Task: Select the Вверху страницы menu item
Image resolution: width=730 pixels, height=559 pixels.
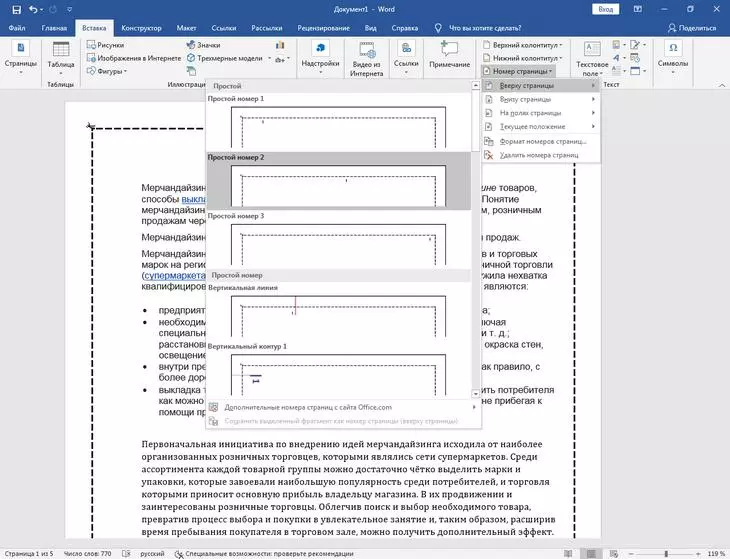Action: coord(540,86)
